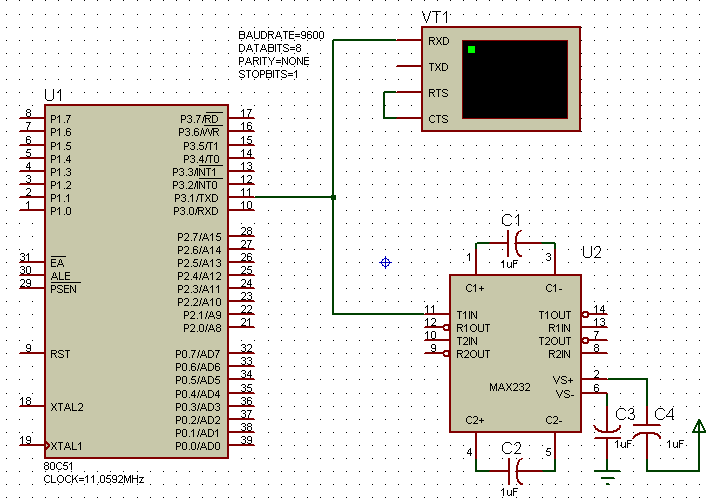Click the power terminal arrow near C4

tap(699, 427)
